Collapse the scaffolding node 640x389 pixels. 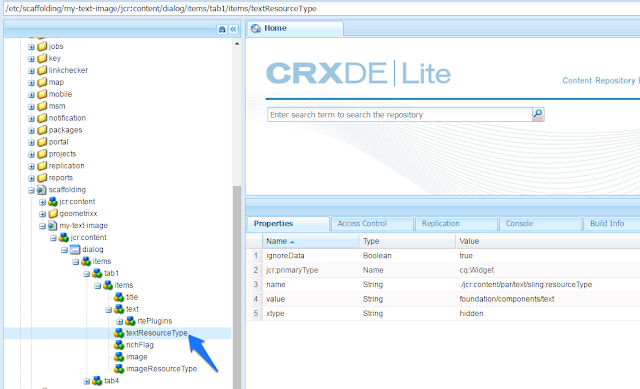coord(31,190)
